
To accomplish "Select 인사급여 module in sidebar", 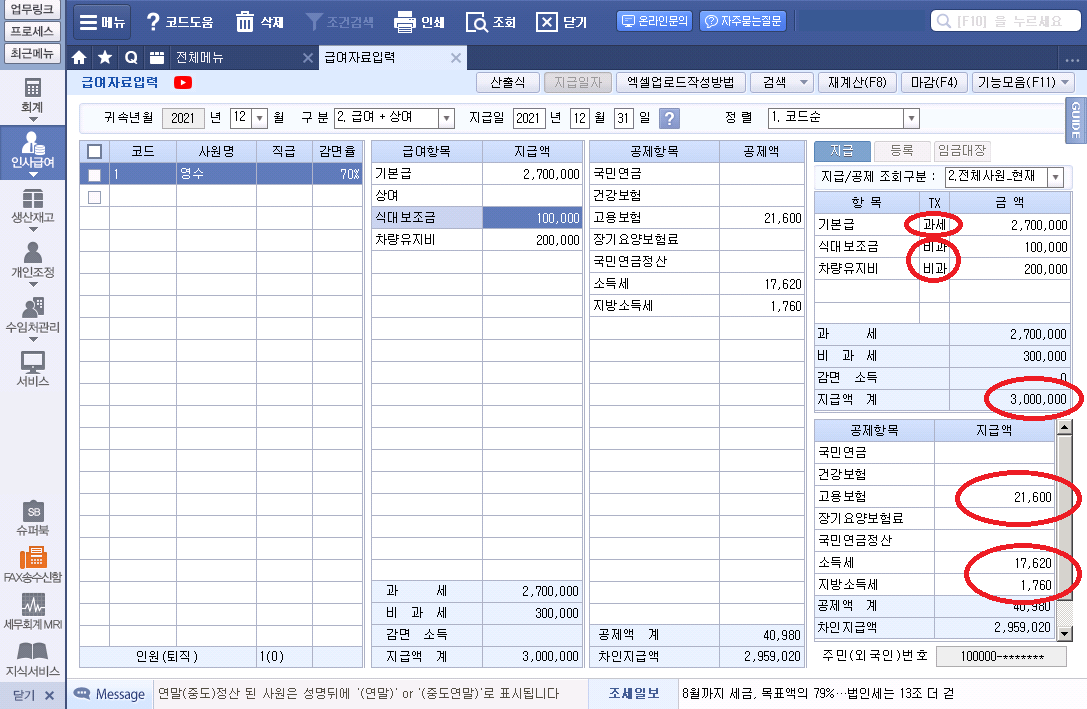I will coord(33,150).
